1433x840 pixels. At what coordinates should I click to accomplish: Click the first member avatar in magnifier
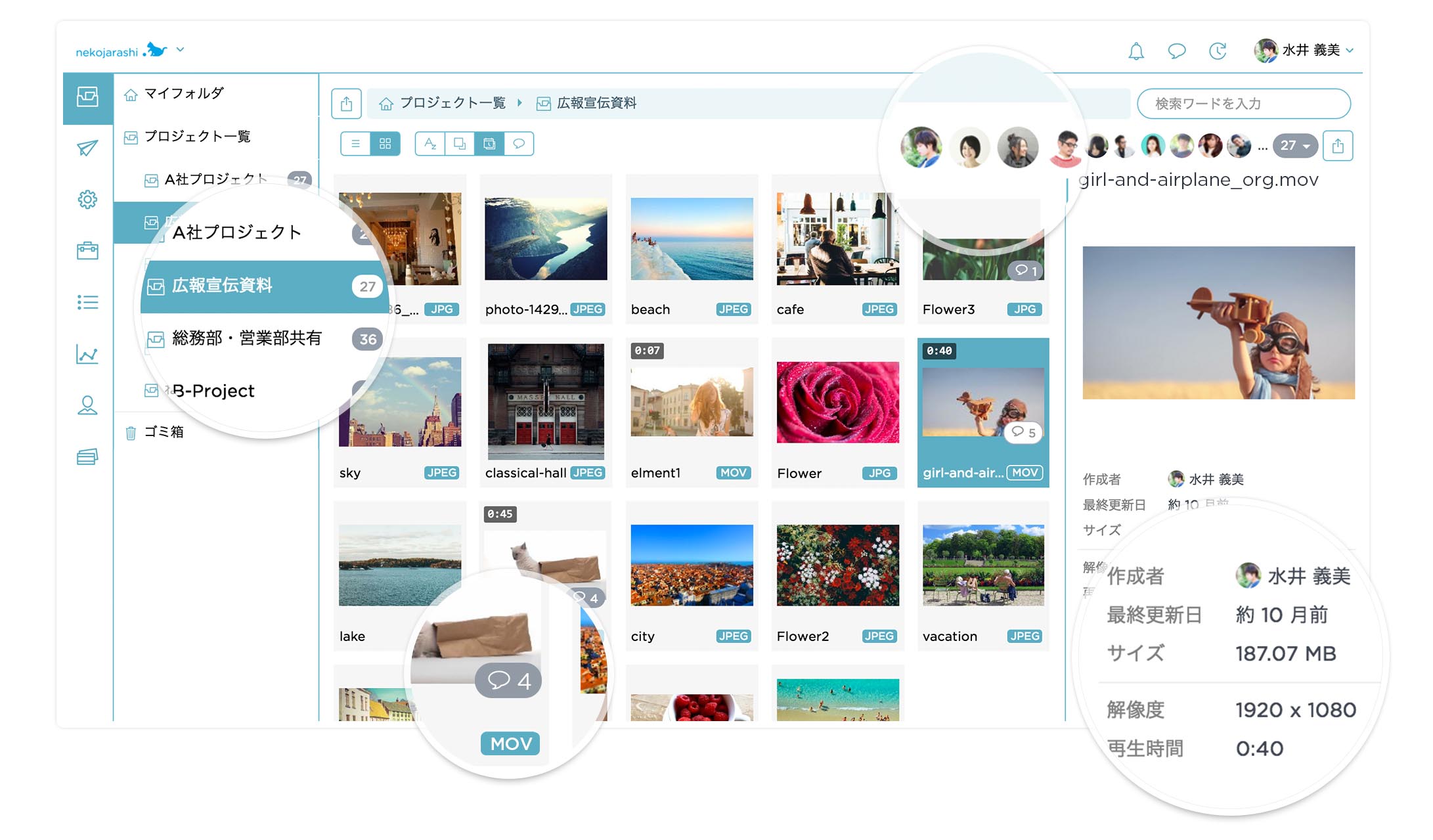[x=921, y=147]
